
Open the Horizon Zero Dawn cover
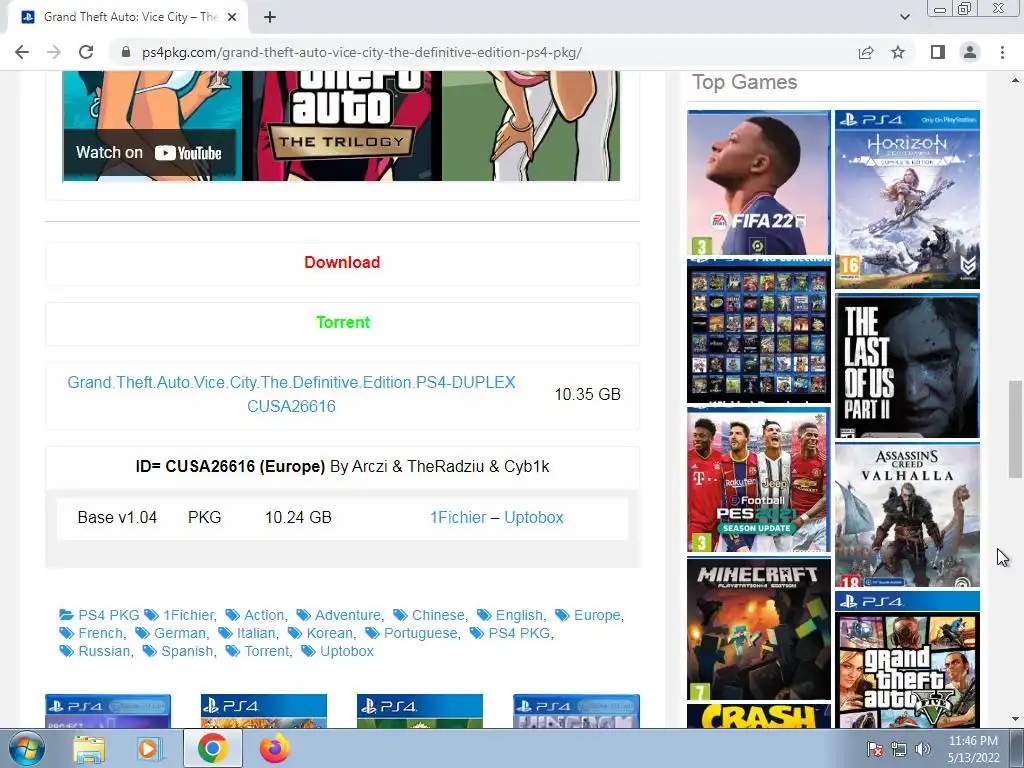(x=907, y=200)
